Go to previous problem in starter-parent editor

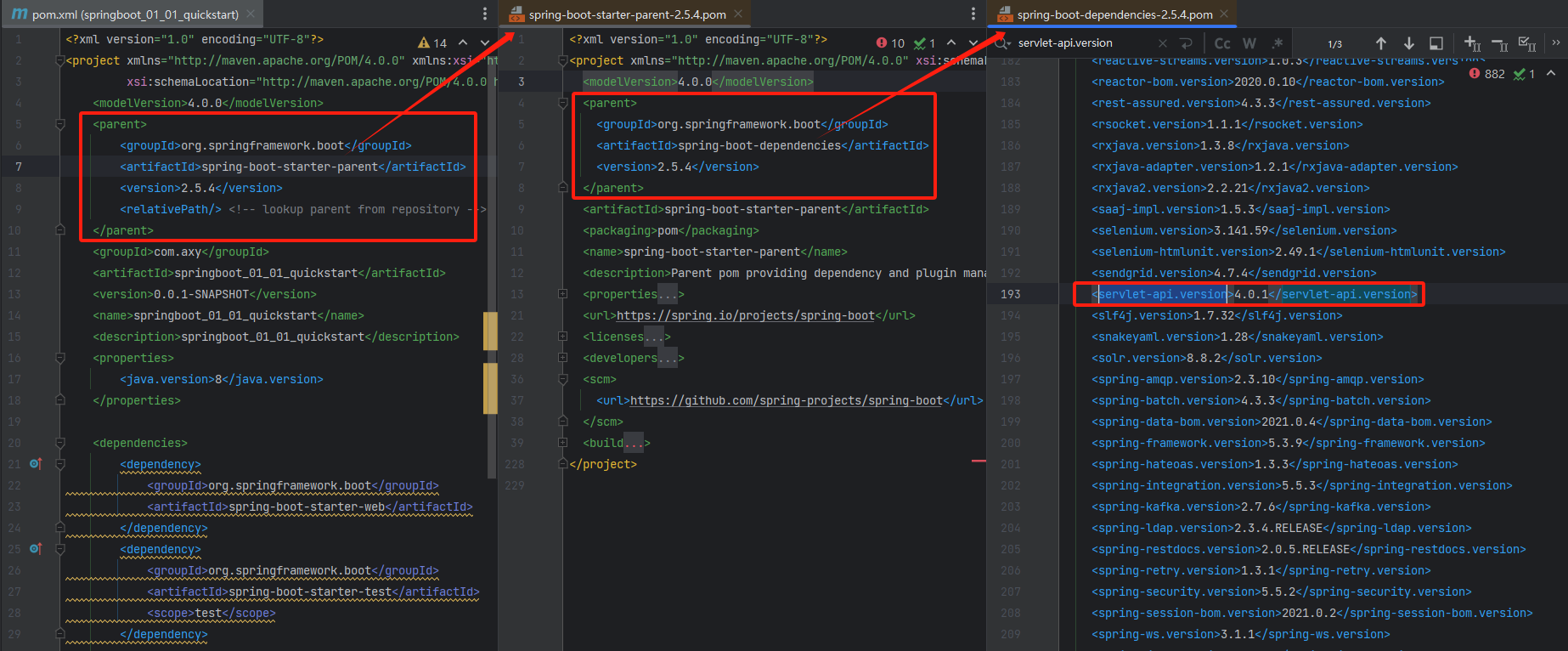point(951,42)
